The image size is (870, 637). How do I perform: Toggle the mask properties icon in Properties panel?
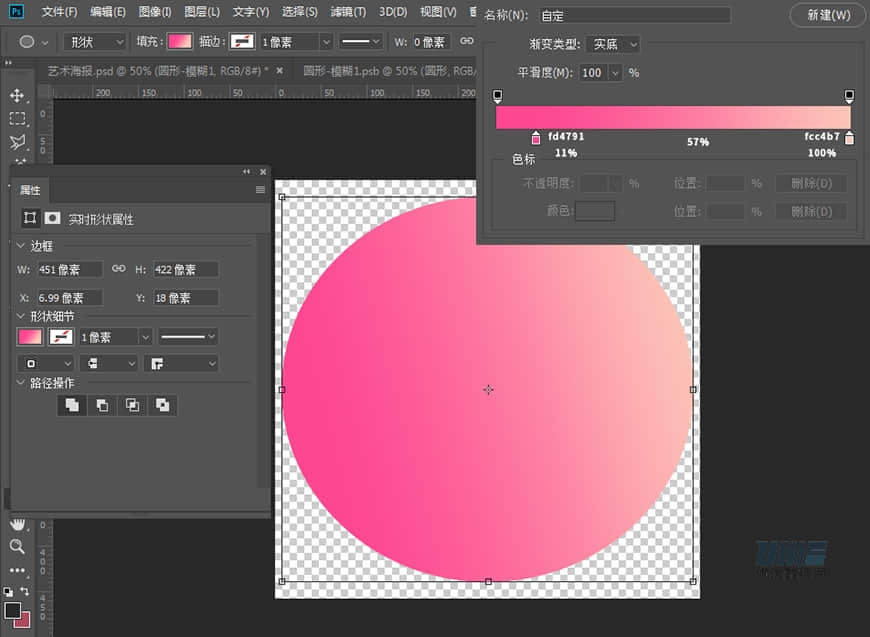tap(52, 218)
